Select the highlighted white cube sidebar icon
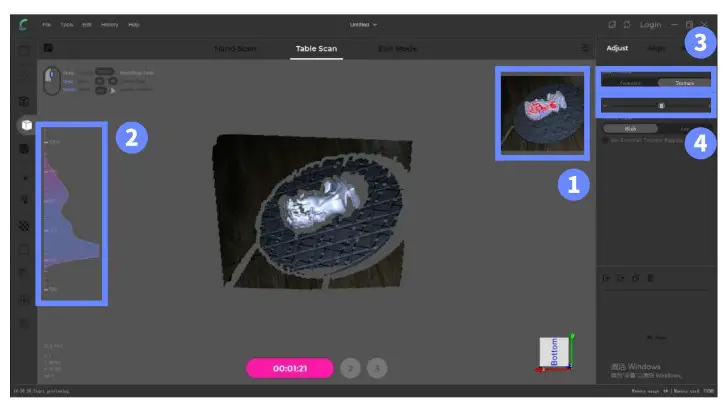 click(26, 125)
